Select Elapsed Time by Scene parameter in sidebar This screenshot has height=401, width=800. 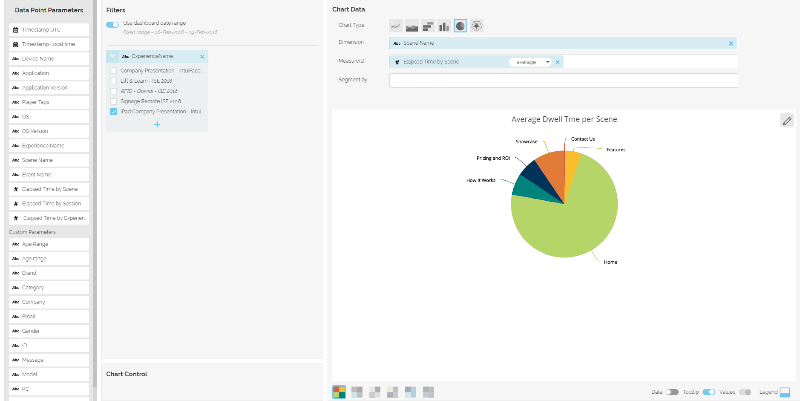(x=49, y=189)
